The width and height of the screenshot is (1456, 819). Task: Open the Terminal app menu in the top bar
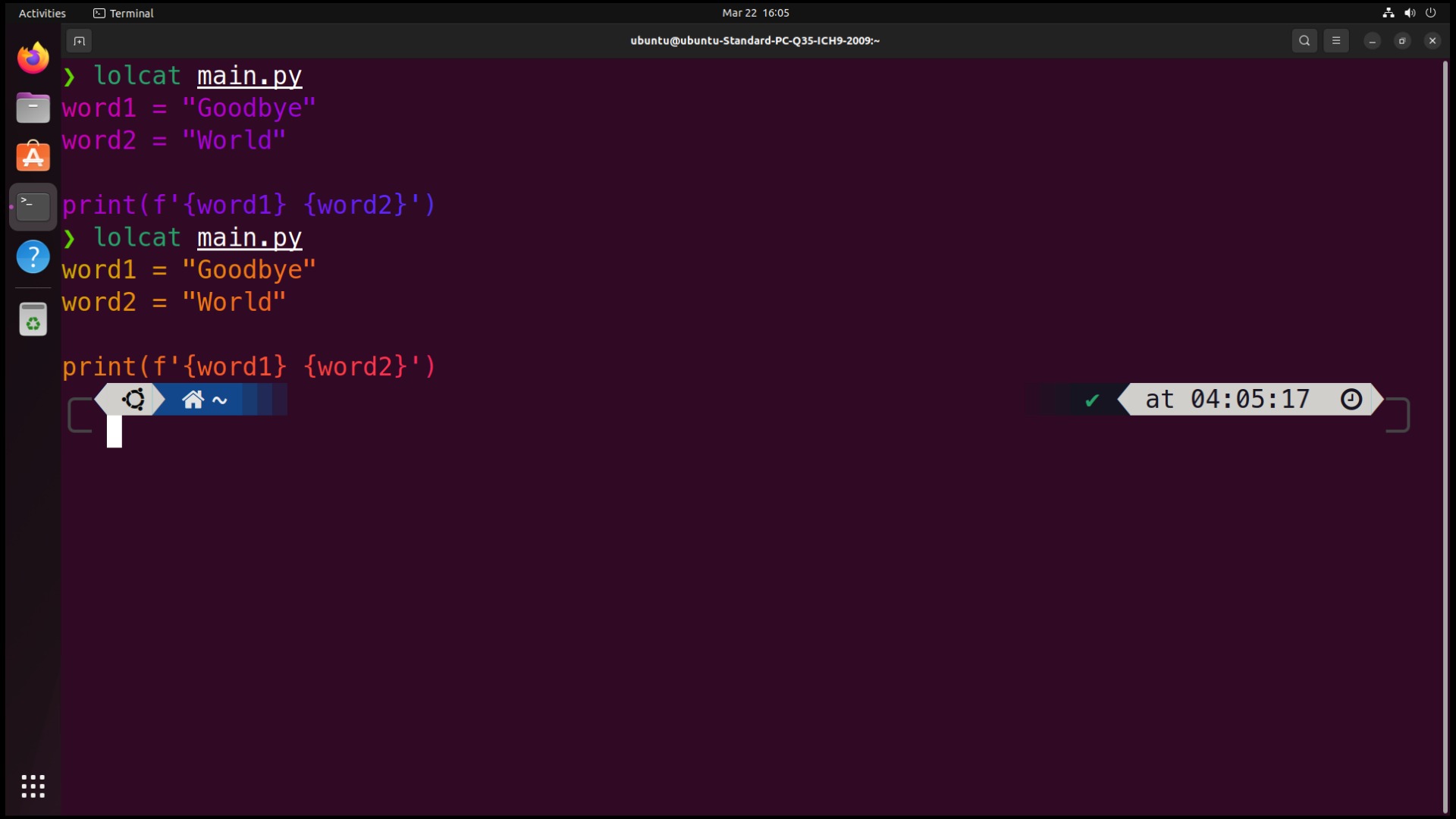[x=124, y=13]
